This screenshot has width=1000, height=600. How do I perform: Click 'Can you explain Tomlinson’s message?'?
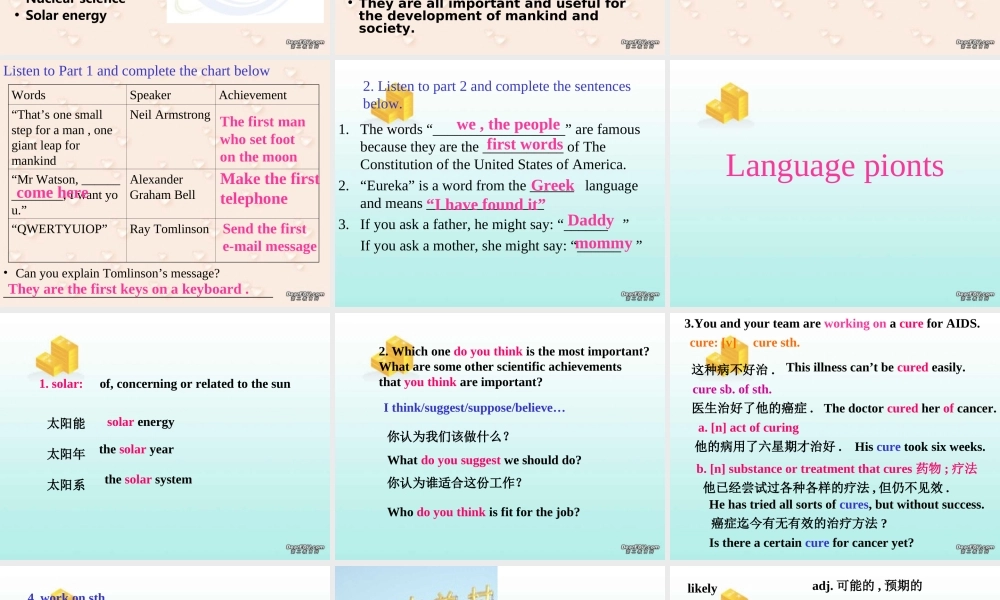pyautogui.click(x=117, y=274)
